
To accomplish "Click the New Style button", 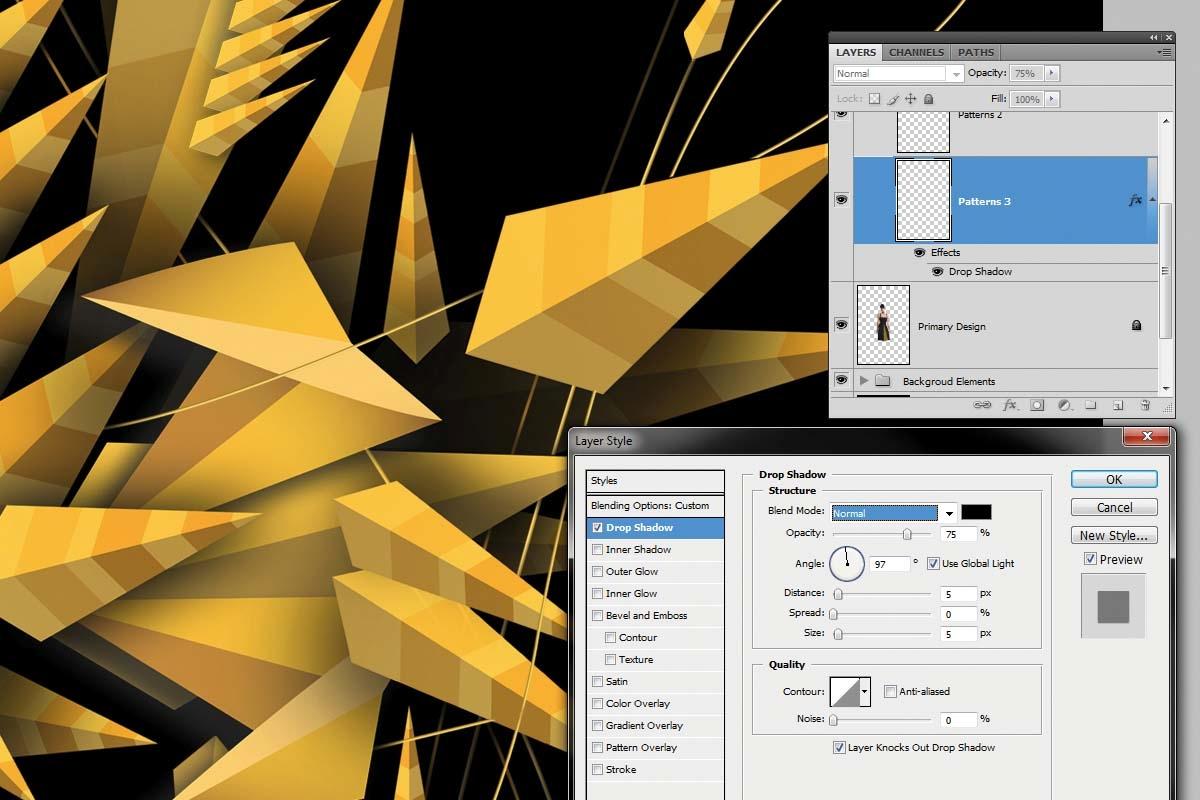I will [x=1114, y=536].
